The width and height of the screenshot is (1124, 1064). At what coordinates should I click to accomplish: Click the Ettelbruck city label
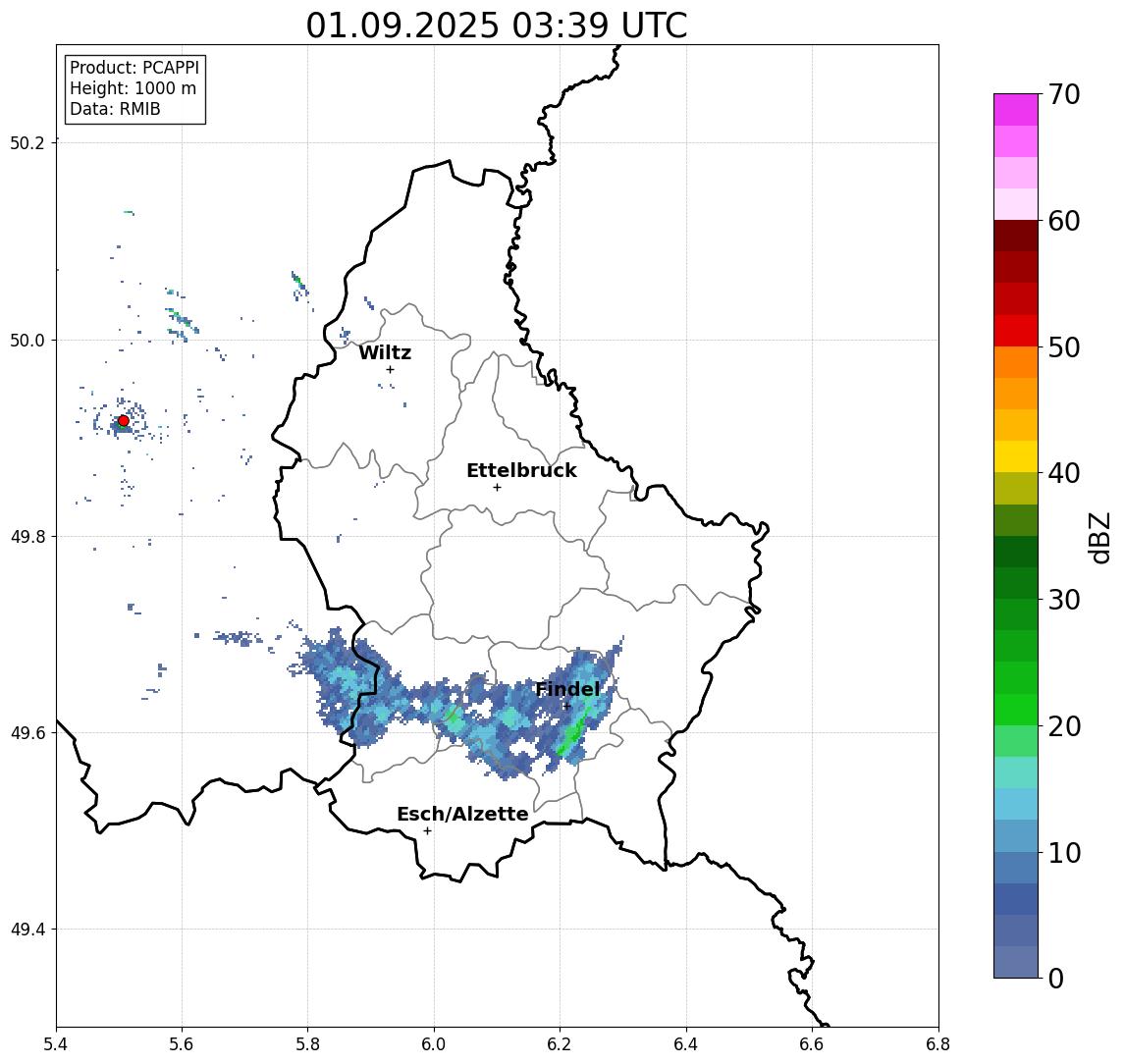coord(521,470)
